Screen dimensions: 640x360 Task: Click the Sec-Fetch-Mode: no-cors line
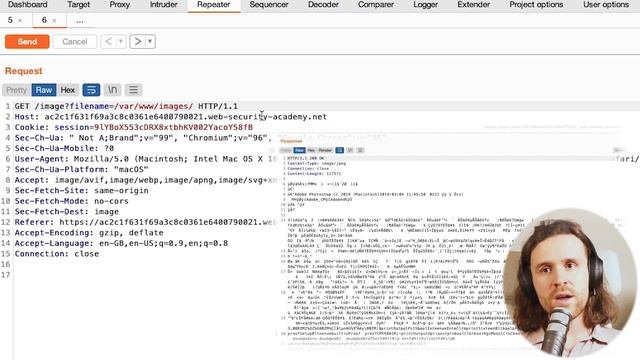[72, 202]
